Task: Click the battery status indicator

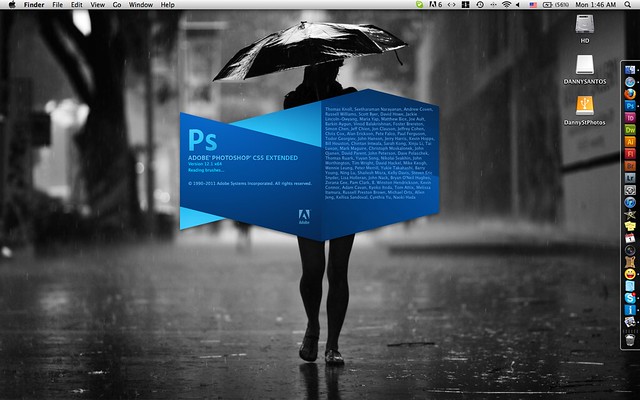Action: (556, 5)
